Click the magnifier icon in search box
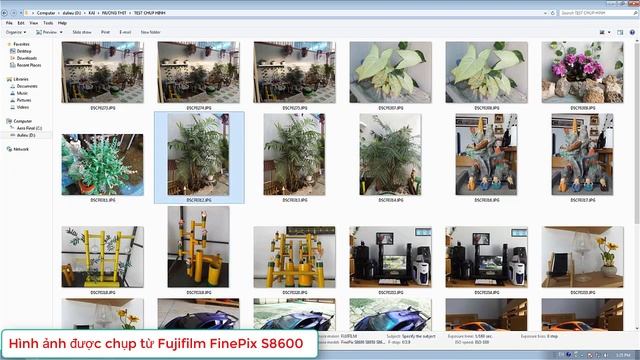The width and height of the screenshot is (640, 360). pyautogui.click(x=635, y=13)
